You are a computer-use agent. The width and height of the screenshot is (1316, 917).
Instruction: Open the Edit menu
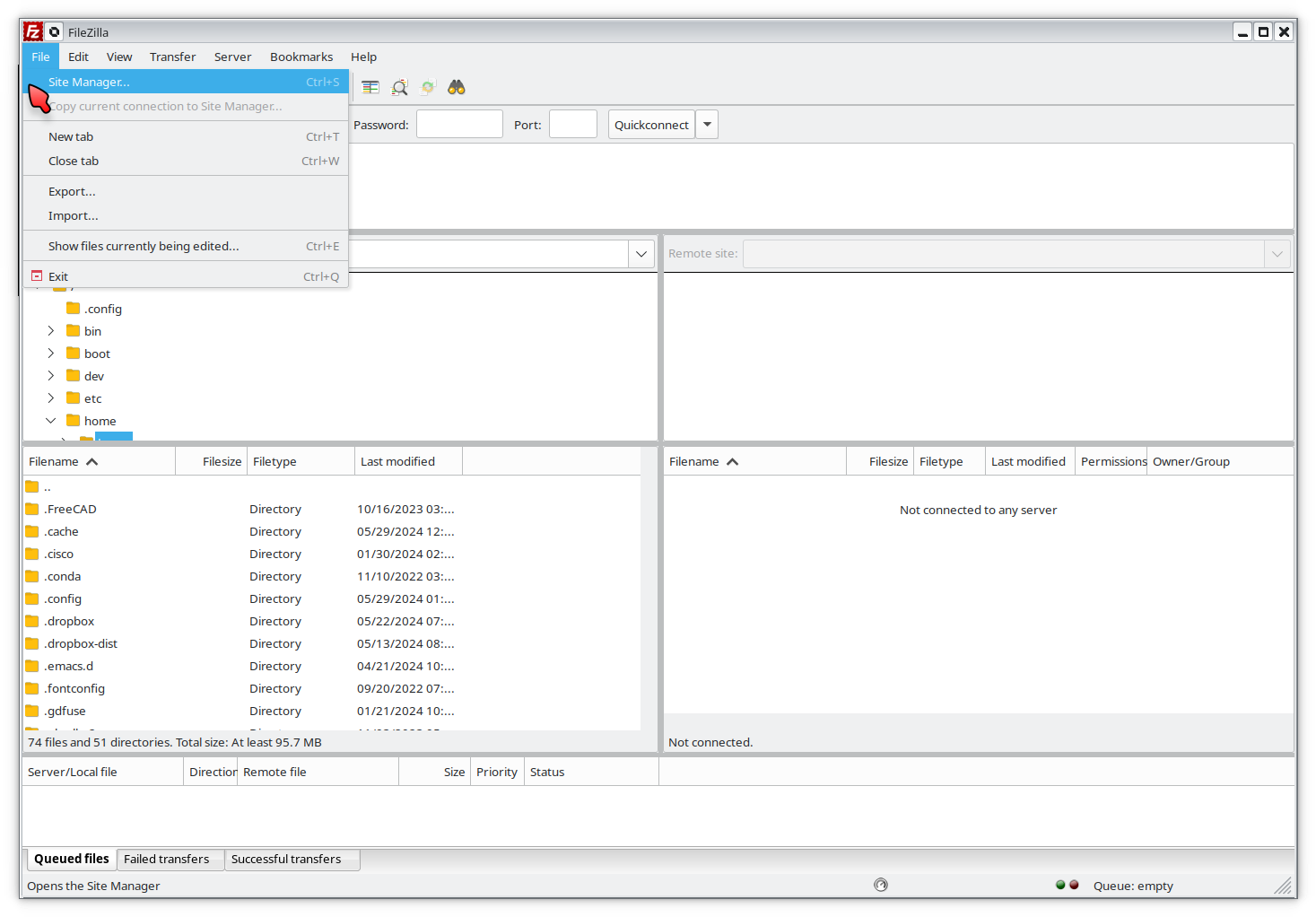click(78, 57)
